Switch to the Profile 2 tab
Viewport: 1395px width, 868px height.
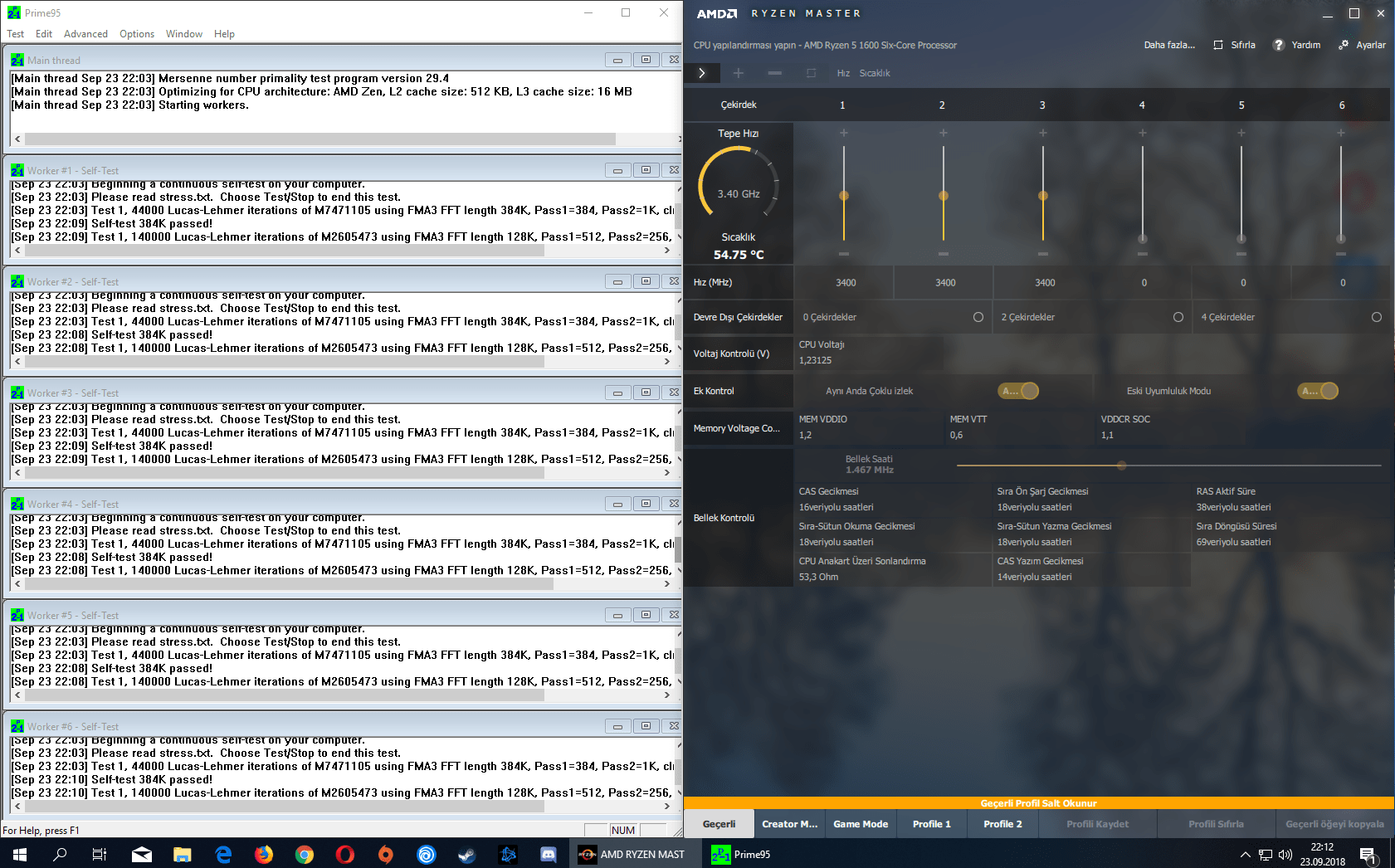coord(1002,824)
